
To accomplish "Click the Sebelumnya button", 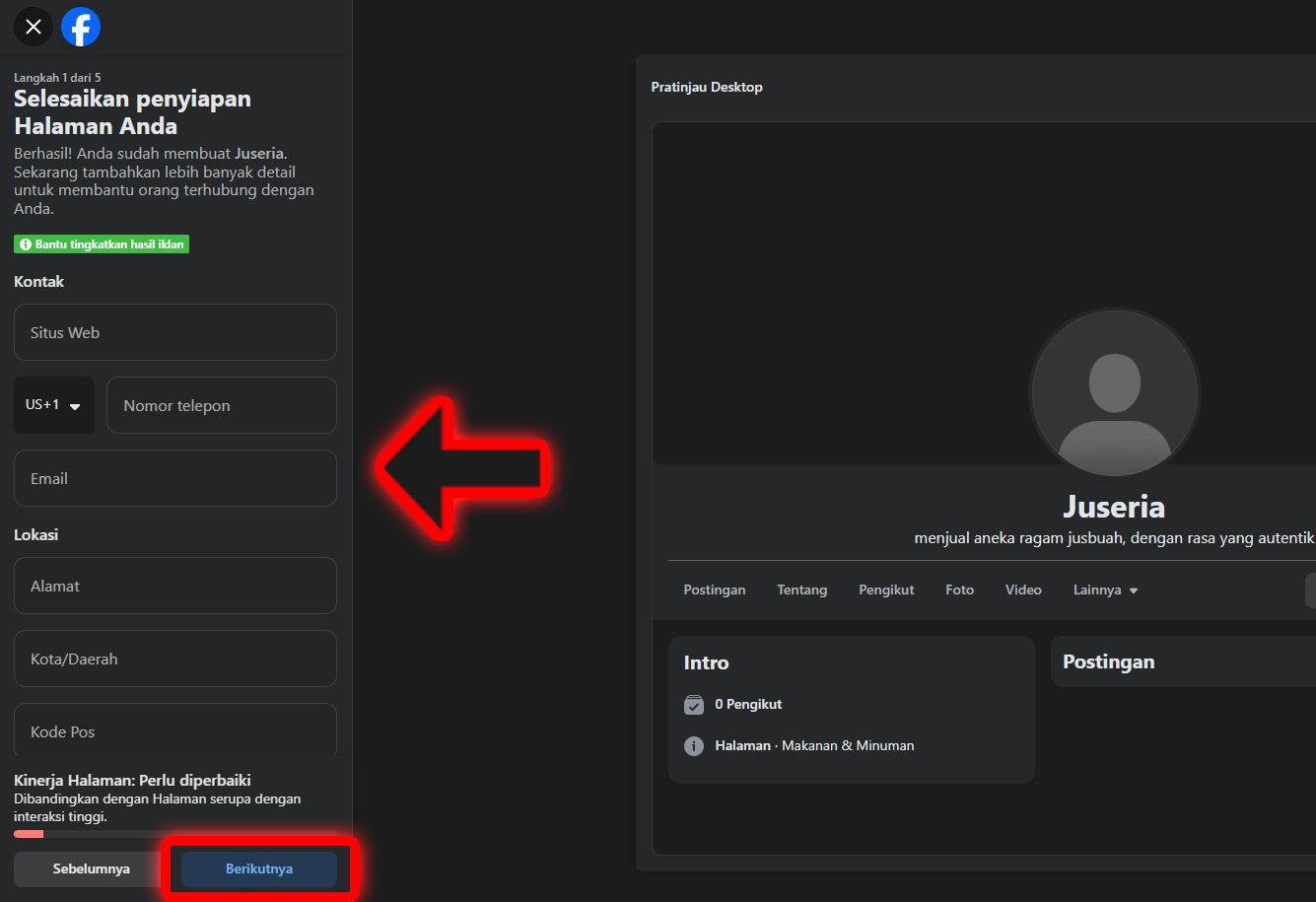I will tap(92, 869).
